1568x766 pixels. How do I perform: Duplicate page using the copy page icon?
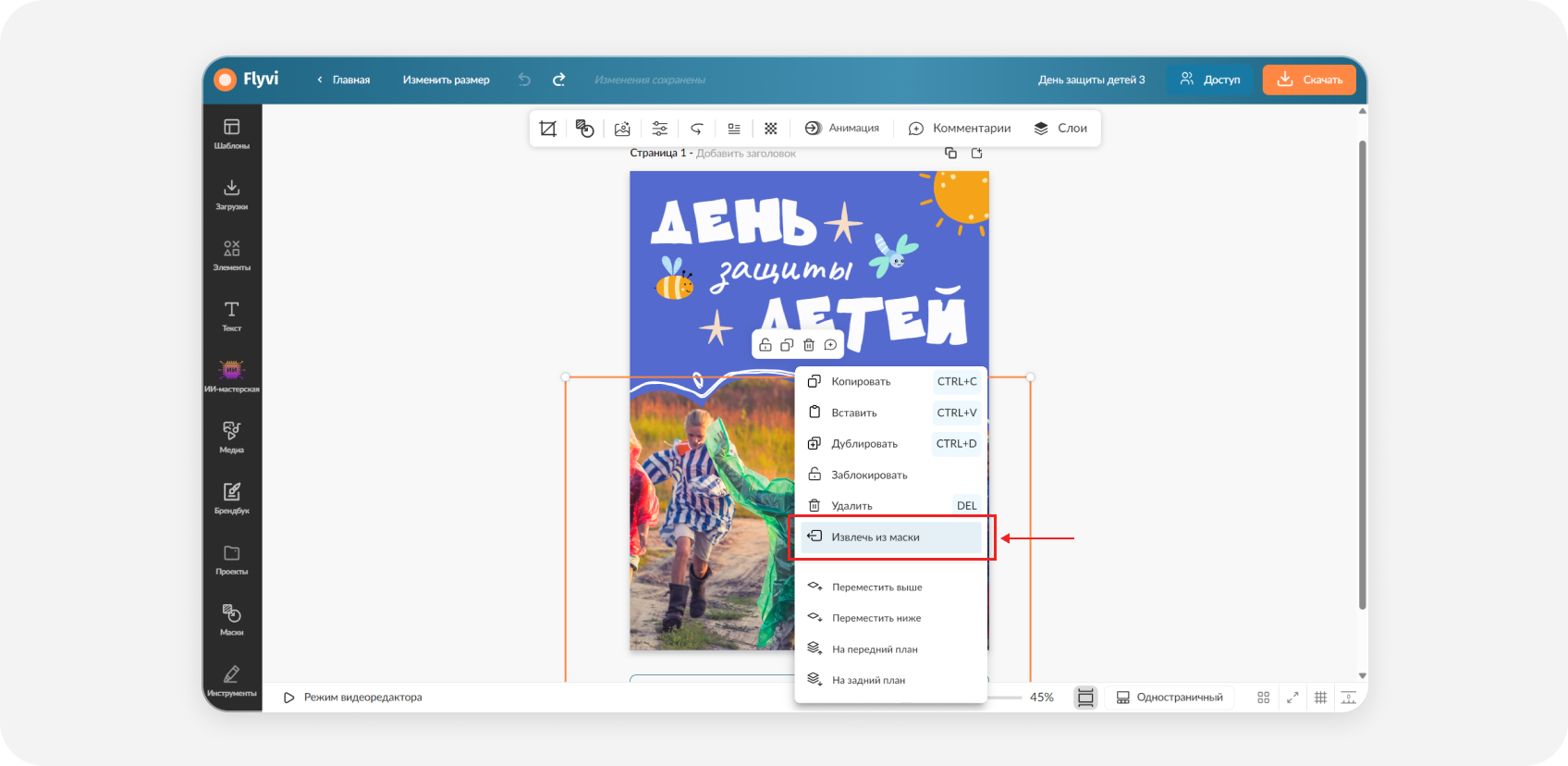pos(950,153)
